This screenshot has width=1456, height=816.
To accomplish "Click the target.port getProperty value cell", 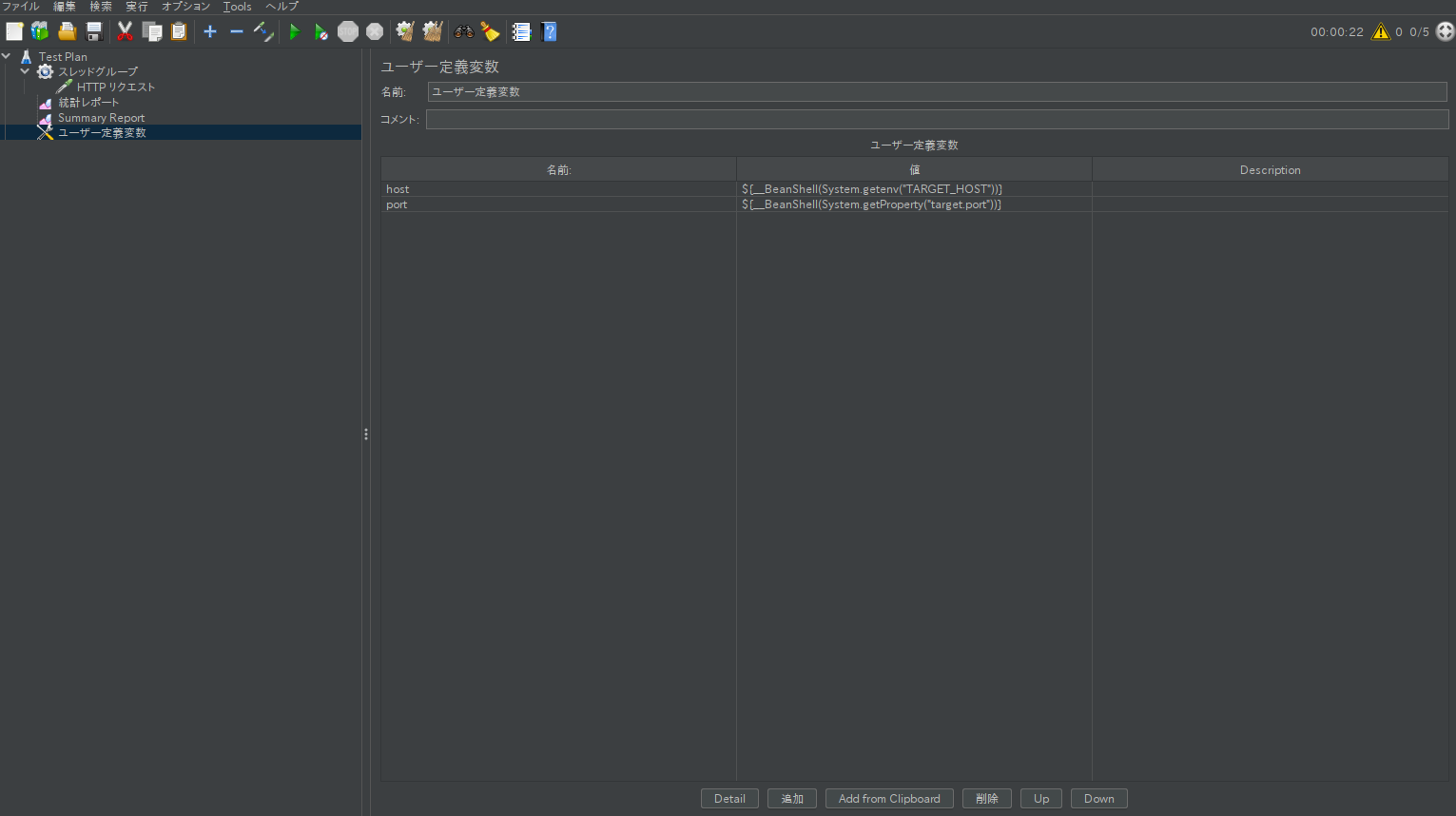I will point(914,204).
